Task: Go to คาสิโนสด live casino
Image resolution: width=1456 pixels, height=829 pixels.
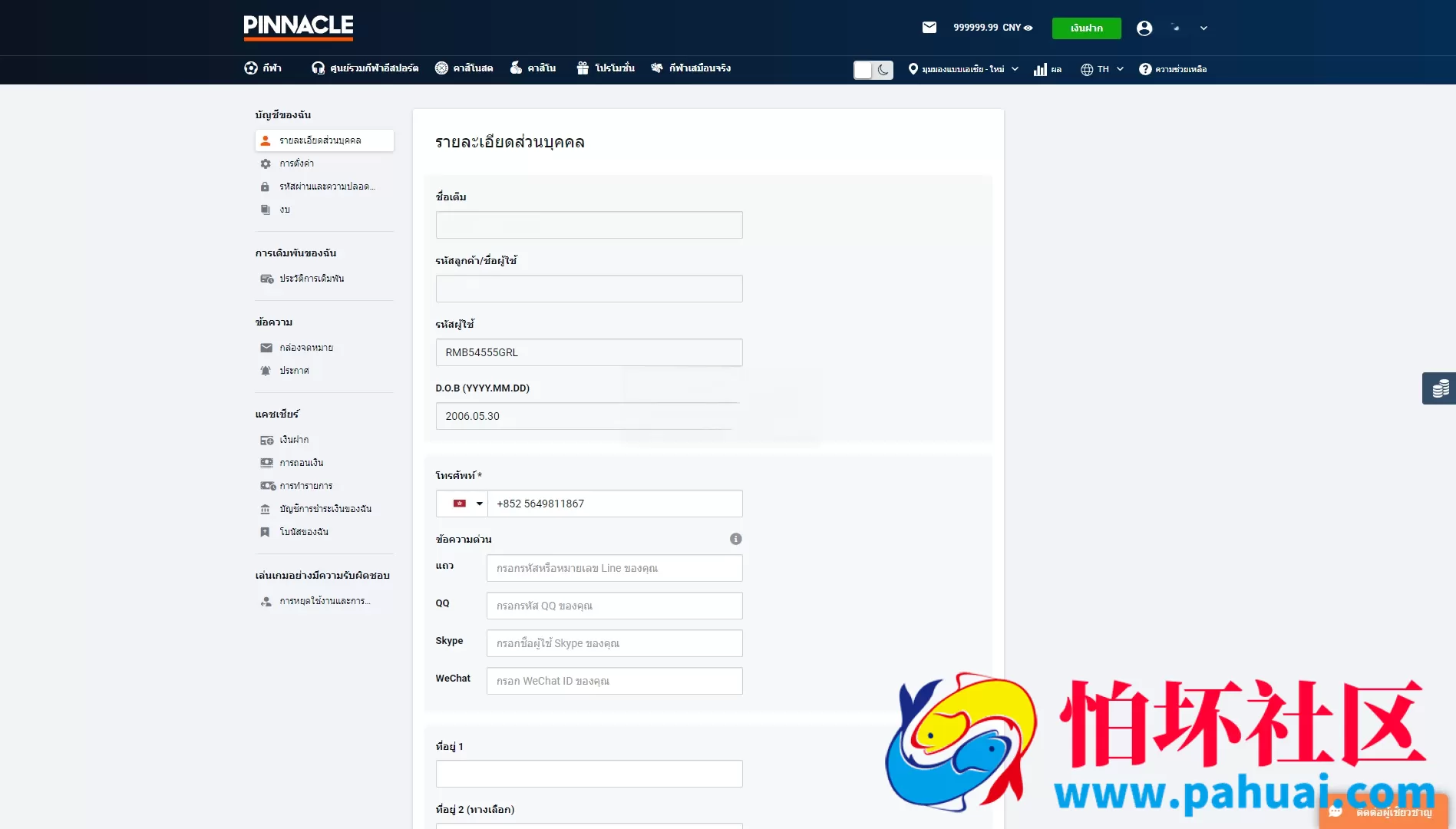Action: tap(464, 68)
